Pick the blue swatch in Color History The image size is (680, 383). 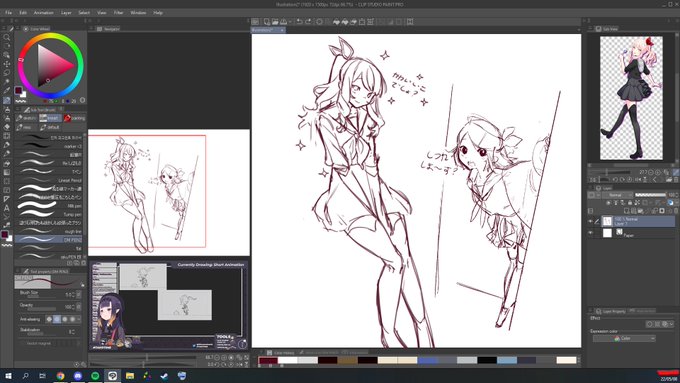(x=428, y=360)
